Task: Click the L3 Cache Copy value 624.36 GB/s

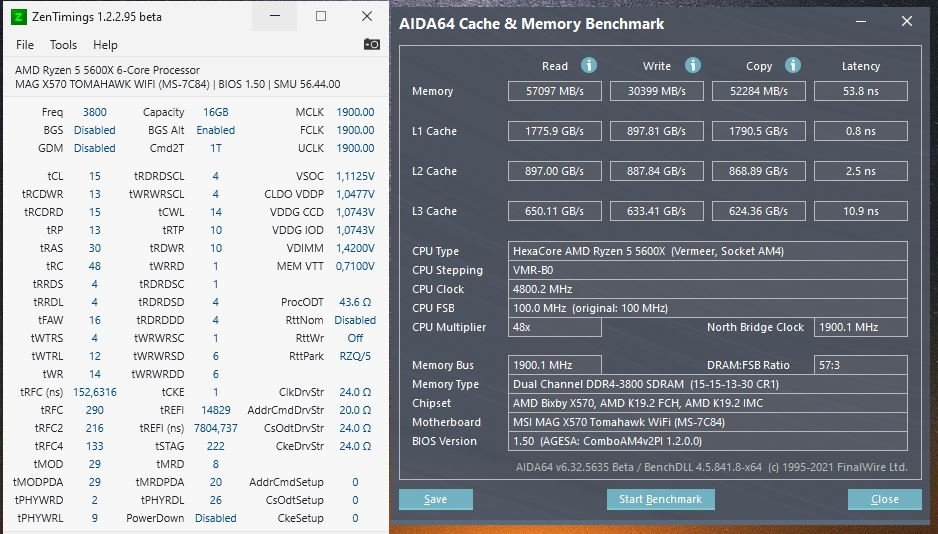Action: coord(759,211)
